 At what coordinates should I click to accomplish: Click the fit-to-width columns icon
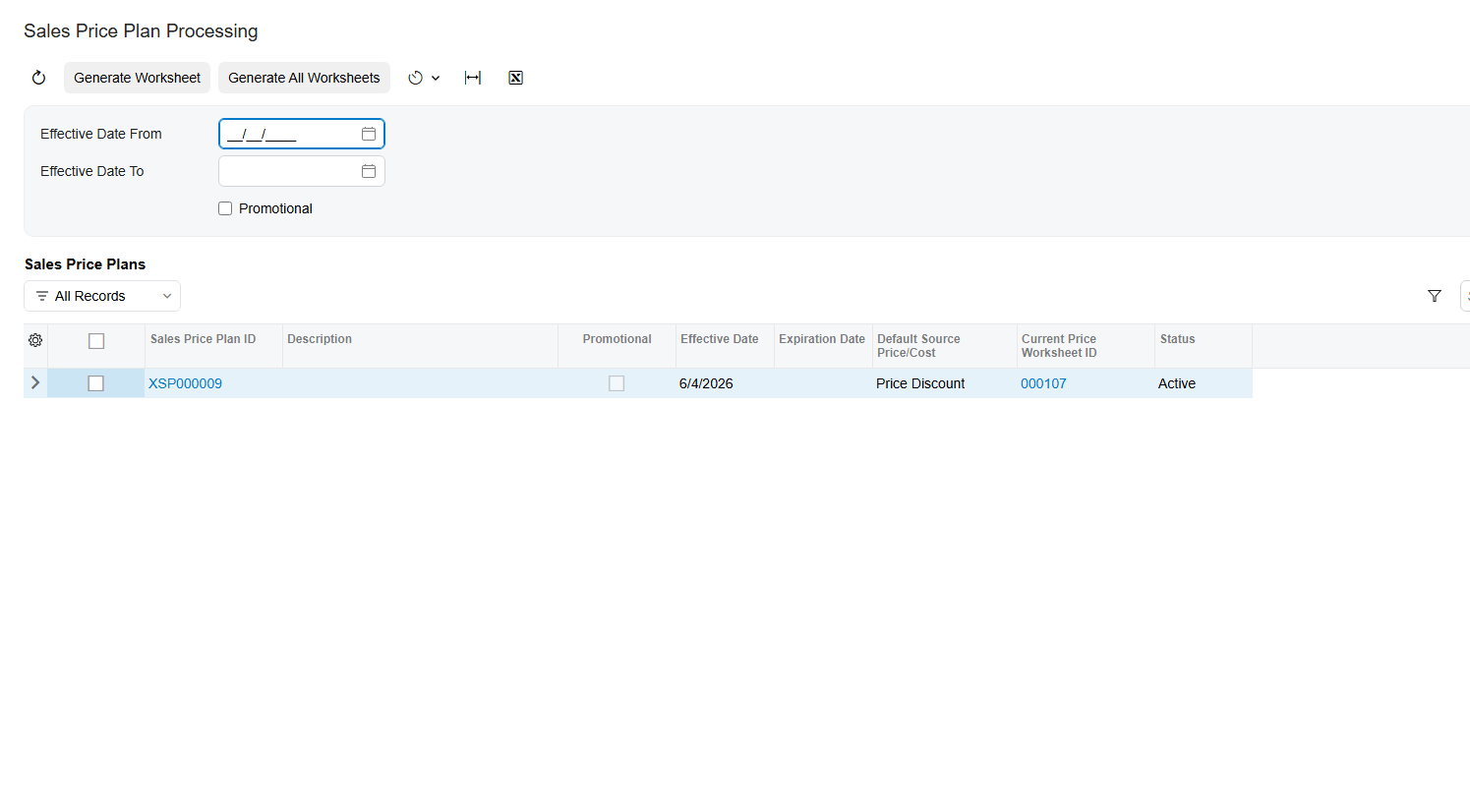(x=473, y=78)
